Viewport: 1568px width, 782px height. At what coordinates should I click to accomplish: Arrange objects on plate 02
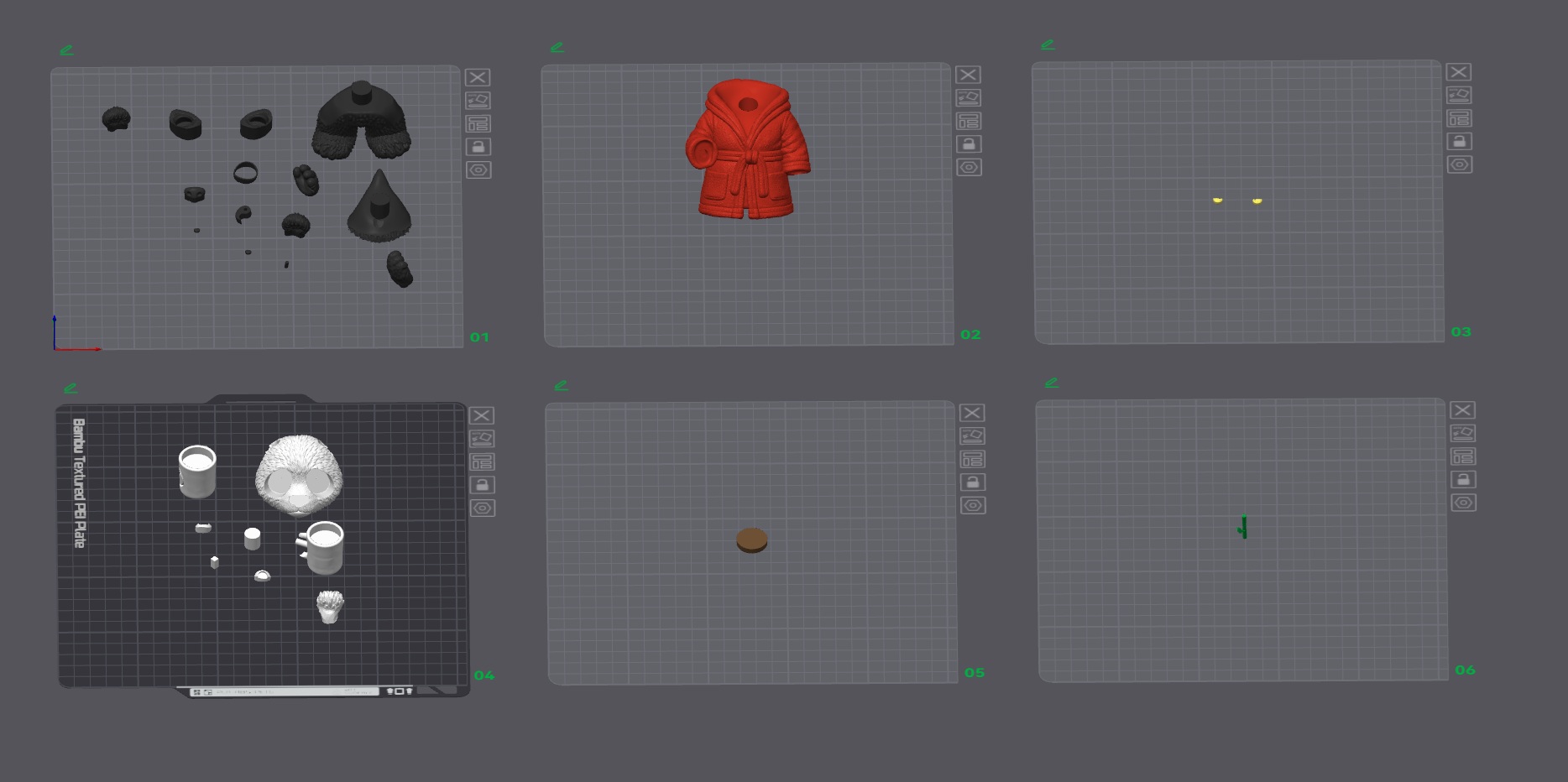click(x=968, y=121)
